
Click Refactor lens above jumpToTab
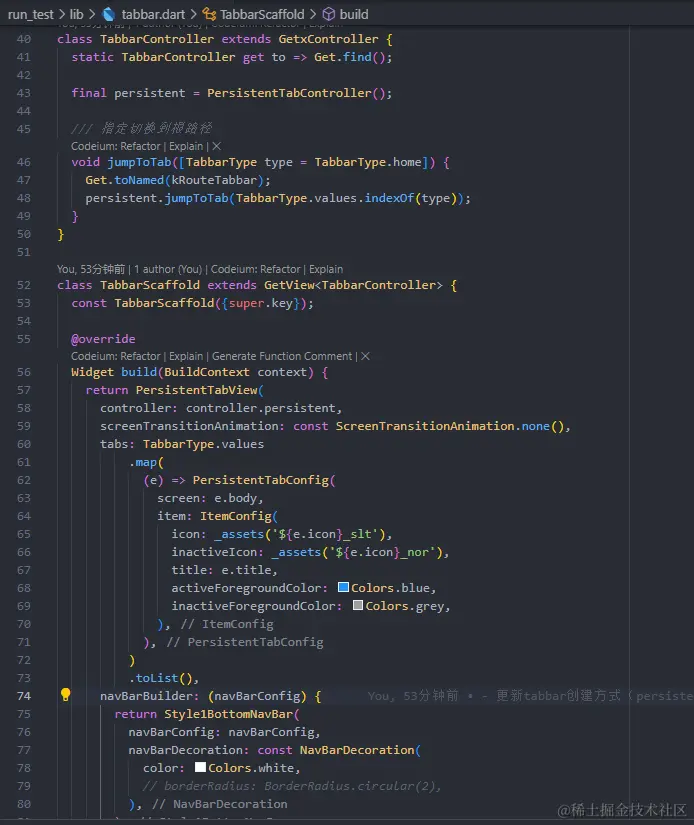[x=140, y=146]
